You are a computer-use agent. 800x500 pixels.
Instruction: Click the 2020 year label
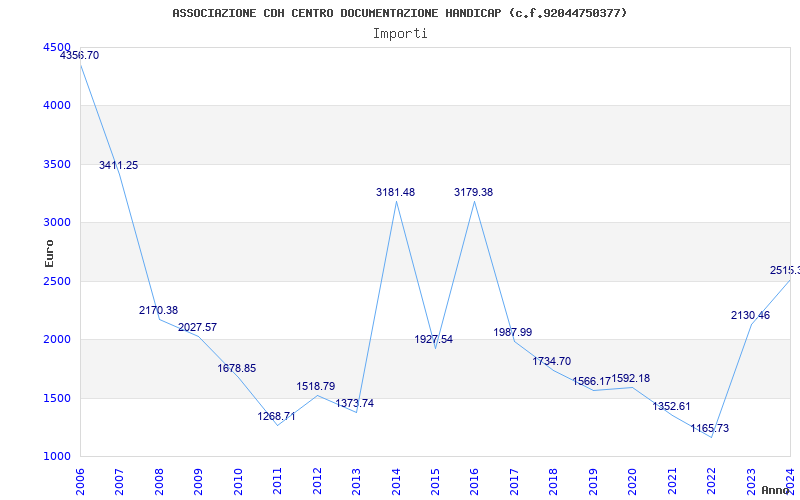[633, 481]
